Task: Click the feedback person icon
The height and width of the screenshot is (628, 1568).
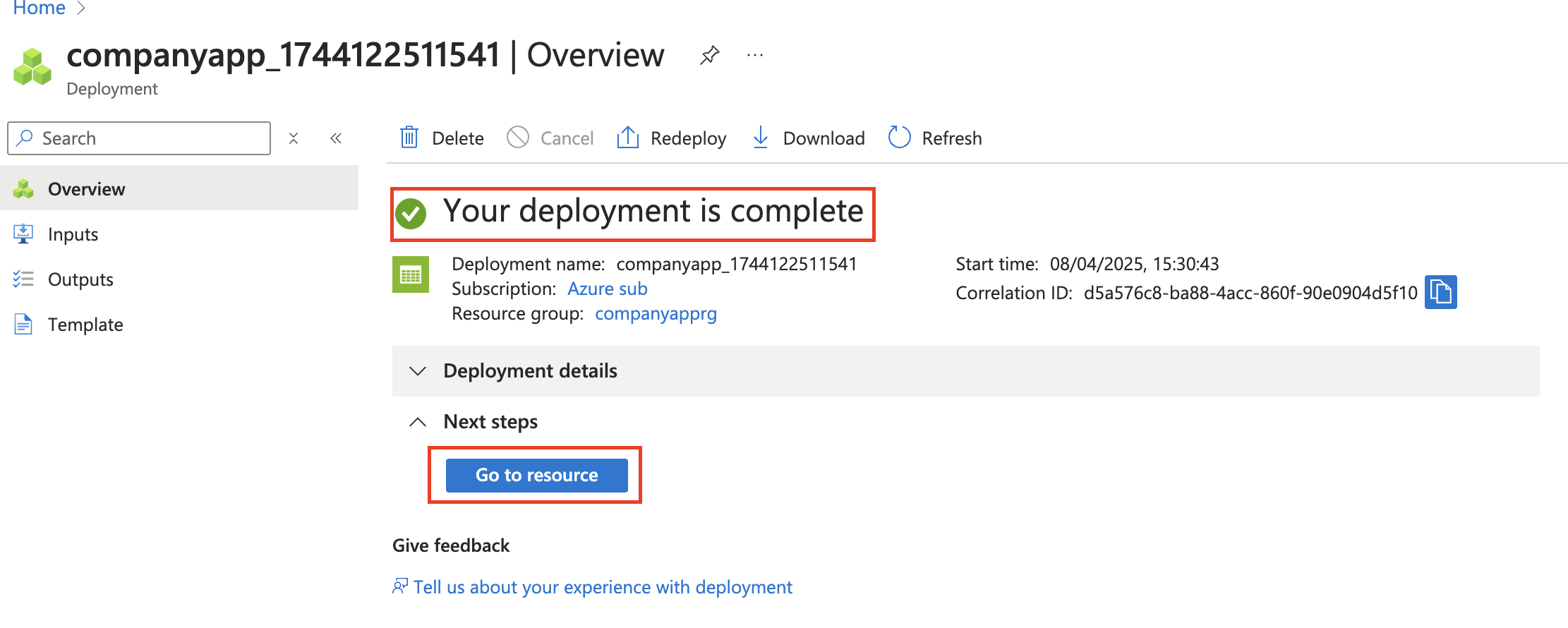Action: point(400,586)
